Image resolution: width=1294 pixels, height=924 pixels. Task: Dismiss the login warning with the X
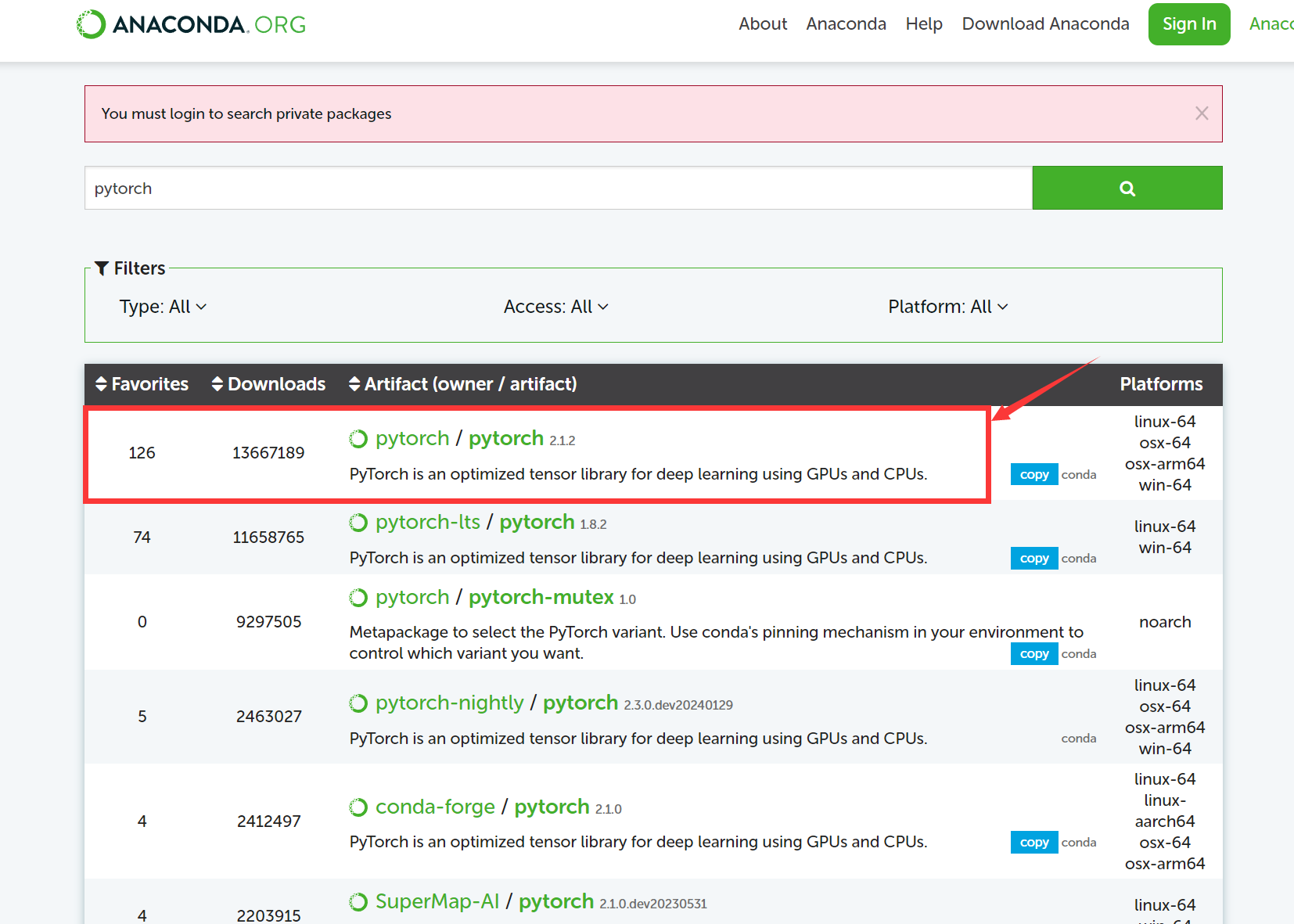(x=1202, y=113)
